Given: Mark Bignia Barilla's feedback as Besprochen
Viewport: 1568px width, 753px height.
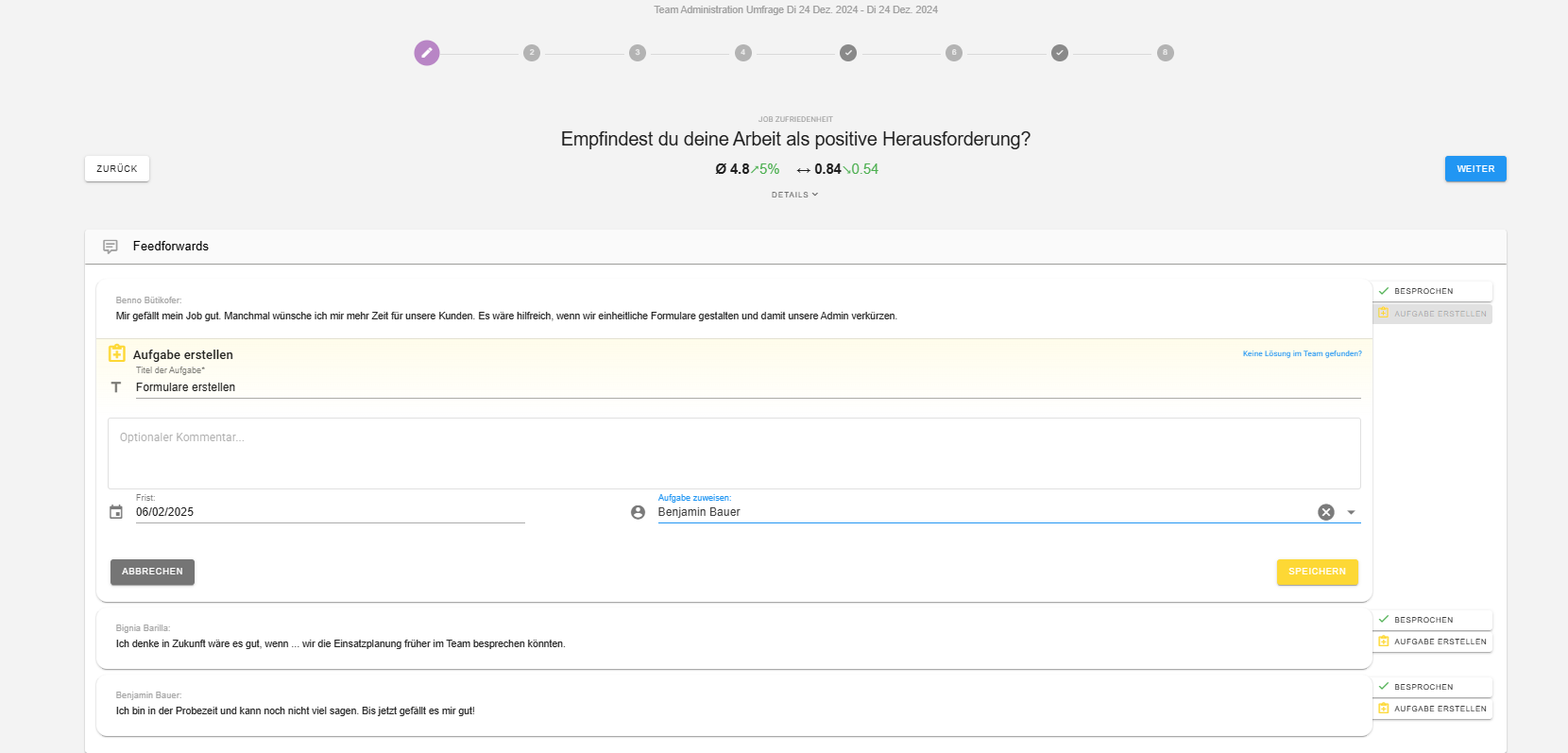Looking at the screenshot, I should tap(1432, 620).
